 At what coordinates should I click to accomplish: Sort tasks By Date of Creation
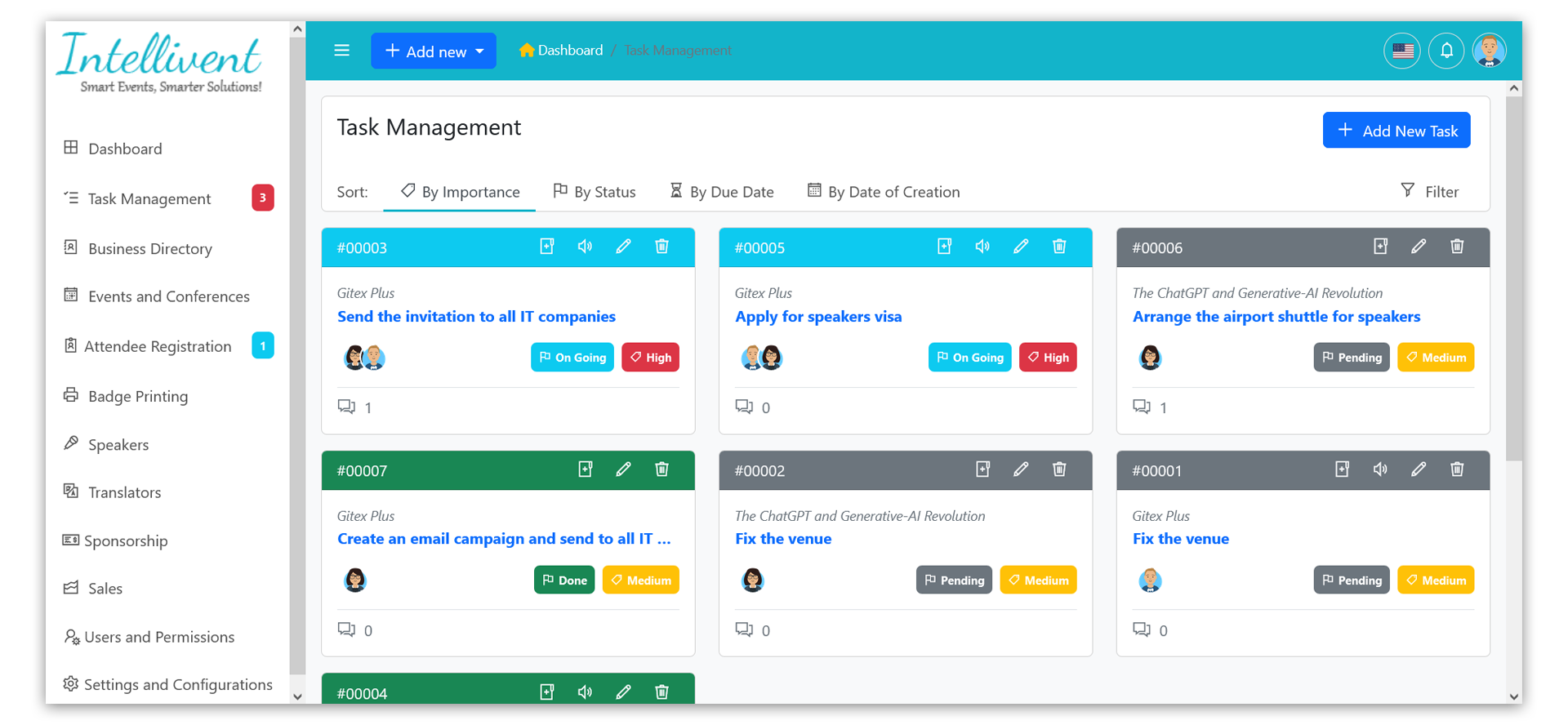click(884, 192)
